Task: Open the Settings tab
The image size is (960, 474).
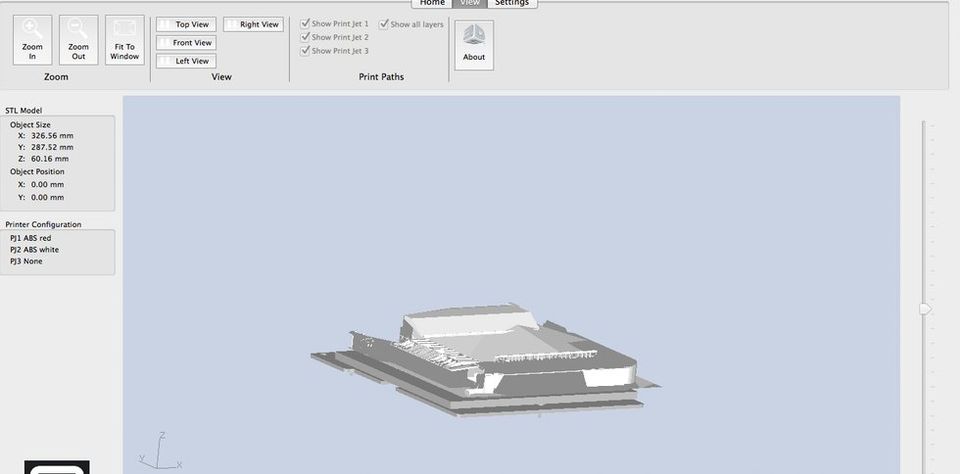Action: point(512,3)
